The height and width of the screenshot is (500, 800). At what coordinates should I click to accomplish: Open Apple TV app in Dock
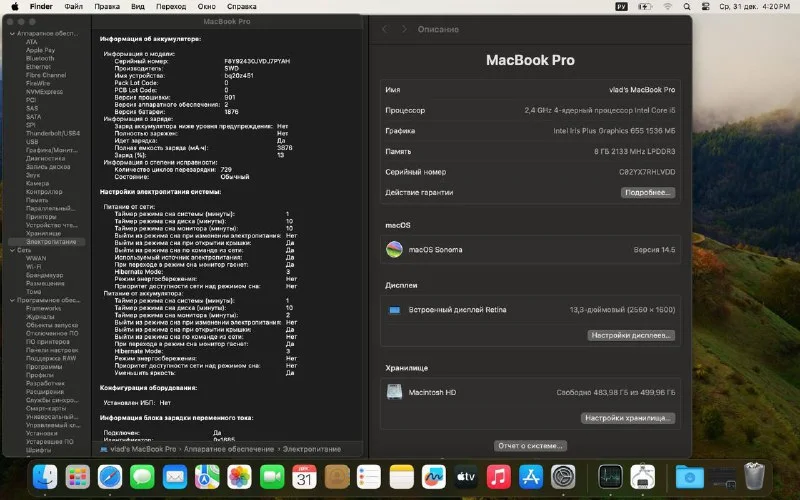coord(465,478)
